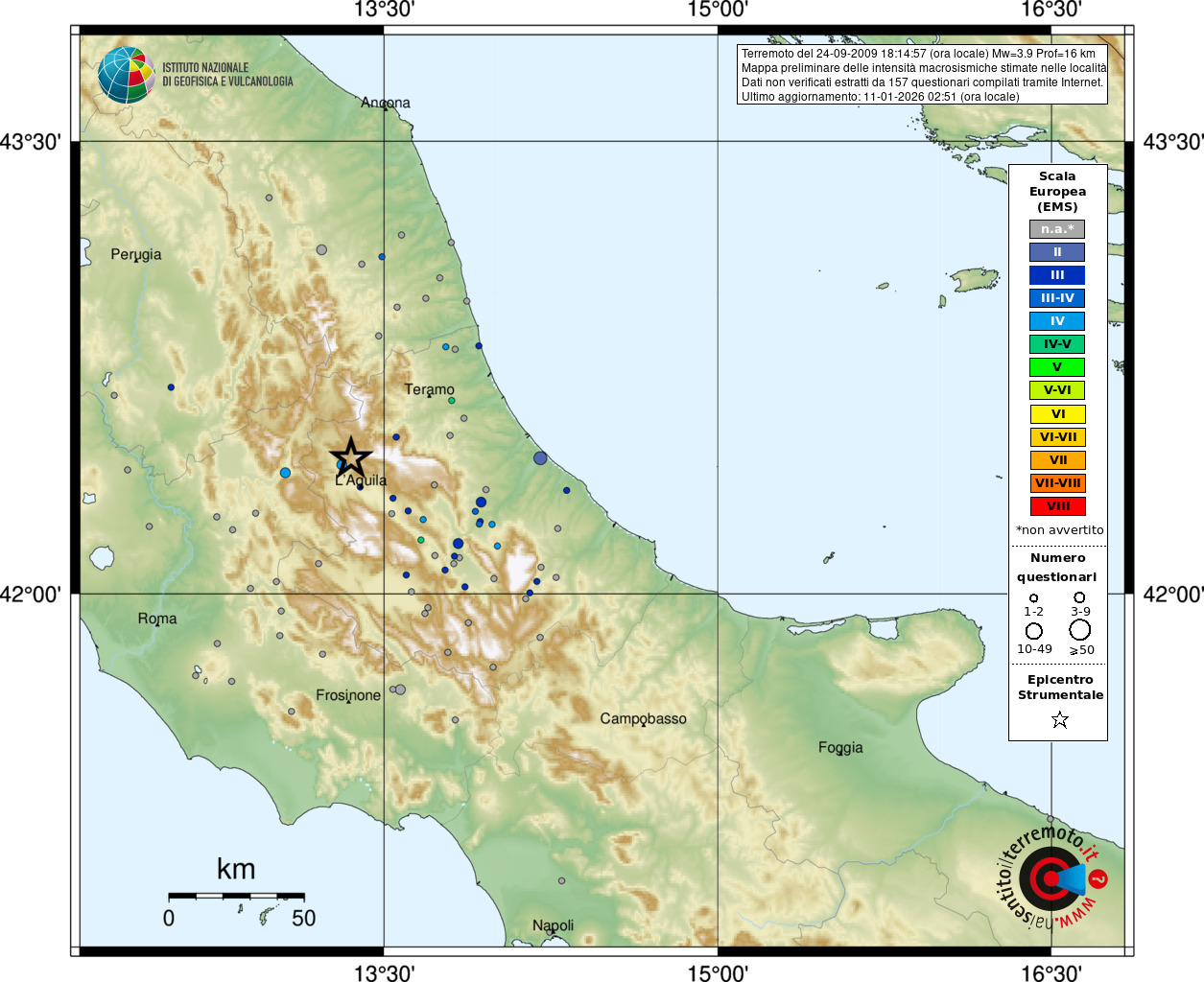Click the large blue dot on Adriatic coast
The width and height of the screenshot is (1204, 982).
click(x=540, y=458)
